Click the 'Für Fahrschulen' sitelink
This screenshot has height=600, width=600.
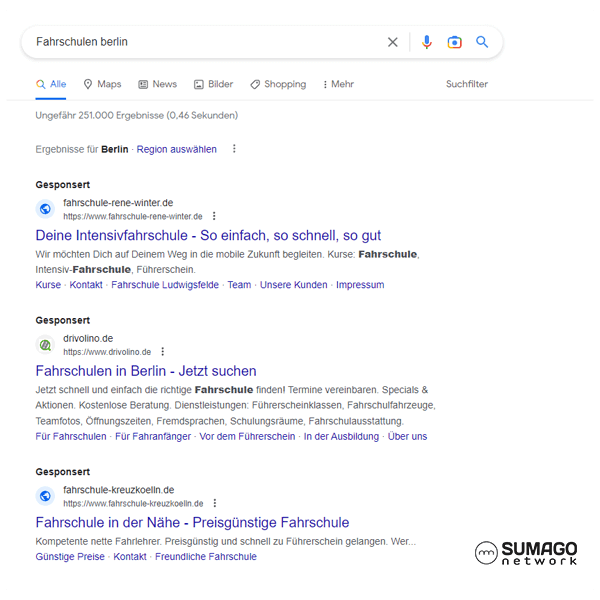click(x=71, y=436)
